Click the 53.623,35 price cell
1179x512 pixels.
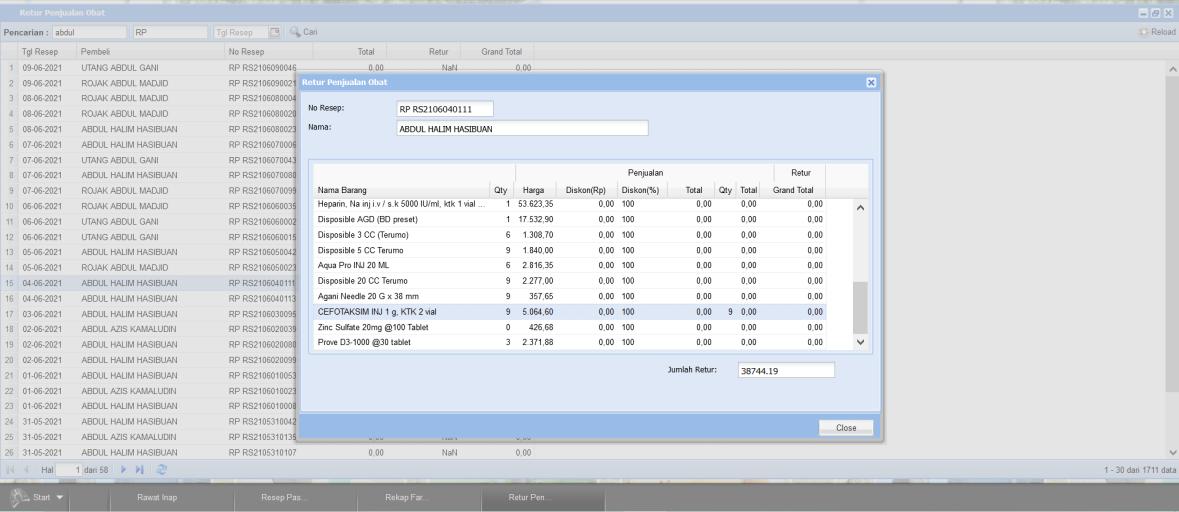click(535, 204)
